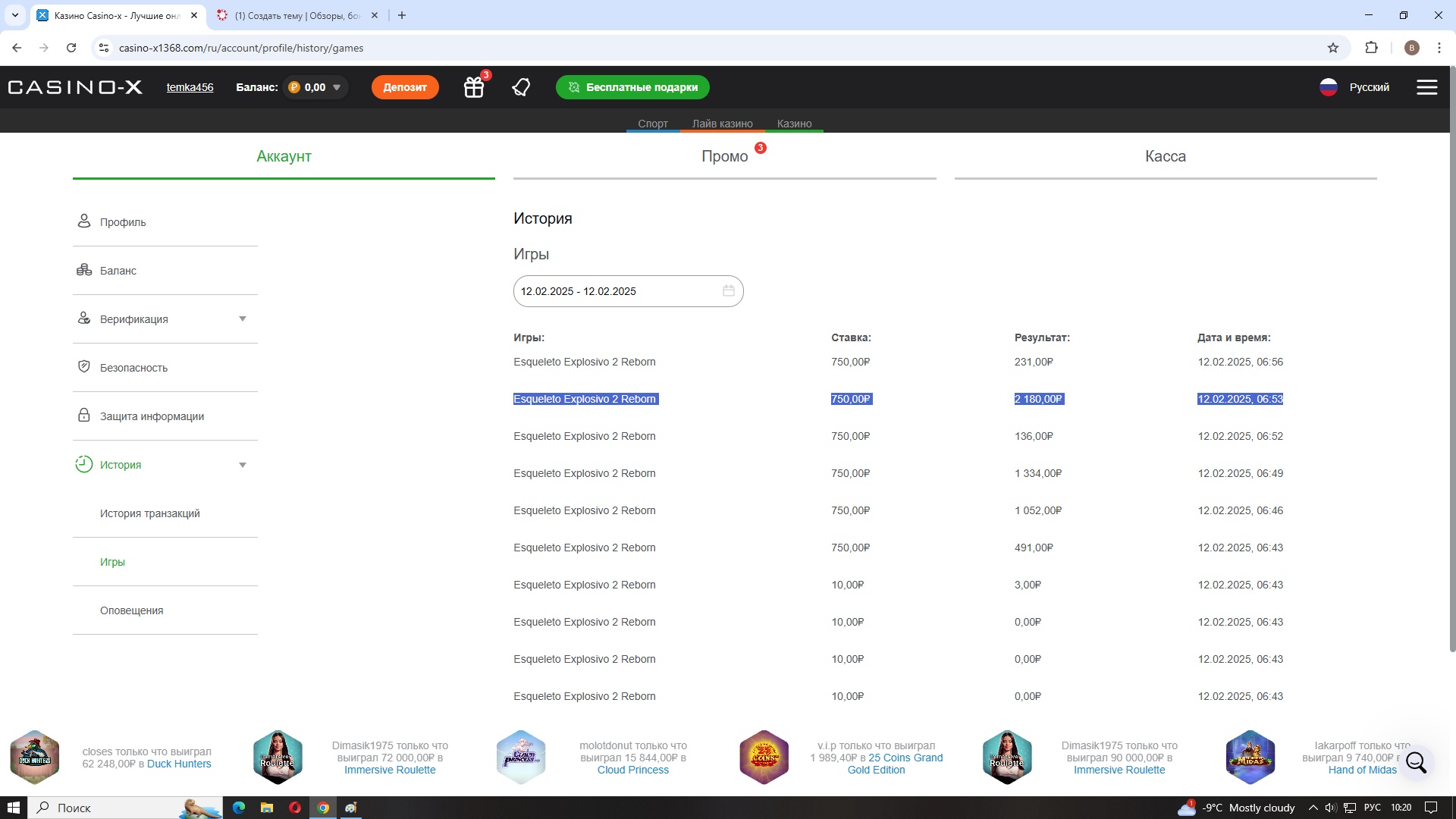Click the 1 334,00₽ result cell
Image resolution: width=1456 pixels, height=819 pixels.
click(x=1038, y=473)
